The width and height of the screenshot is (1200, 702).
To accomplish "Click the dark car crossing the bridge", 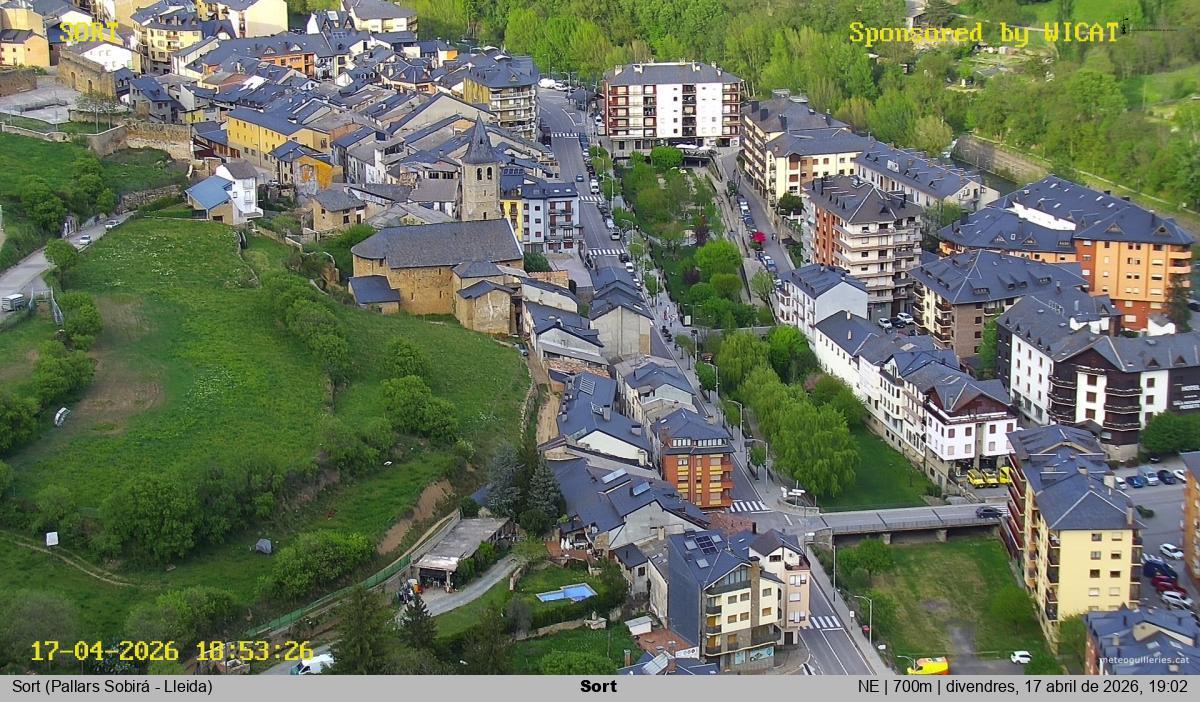I will coord(989,512).
